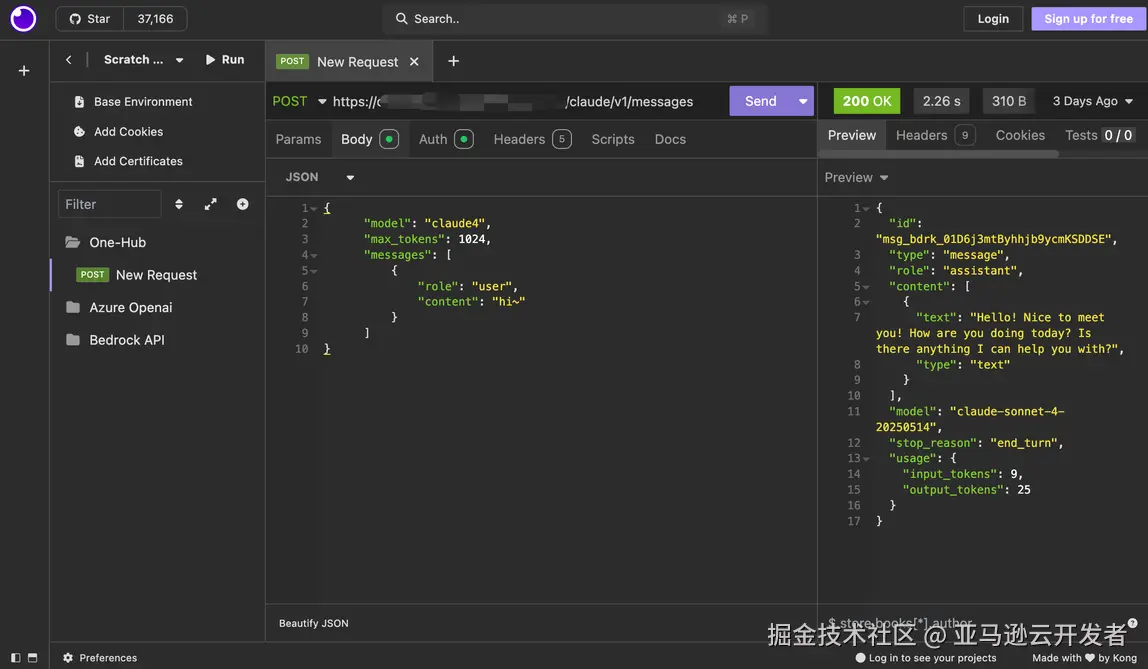Expand all folders using the arrows icon
The width and height of the screenshot is (1148, 669).
210,204
